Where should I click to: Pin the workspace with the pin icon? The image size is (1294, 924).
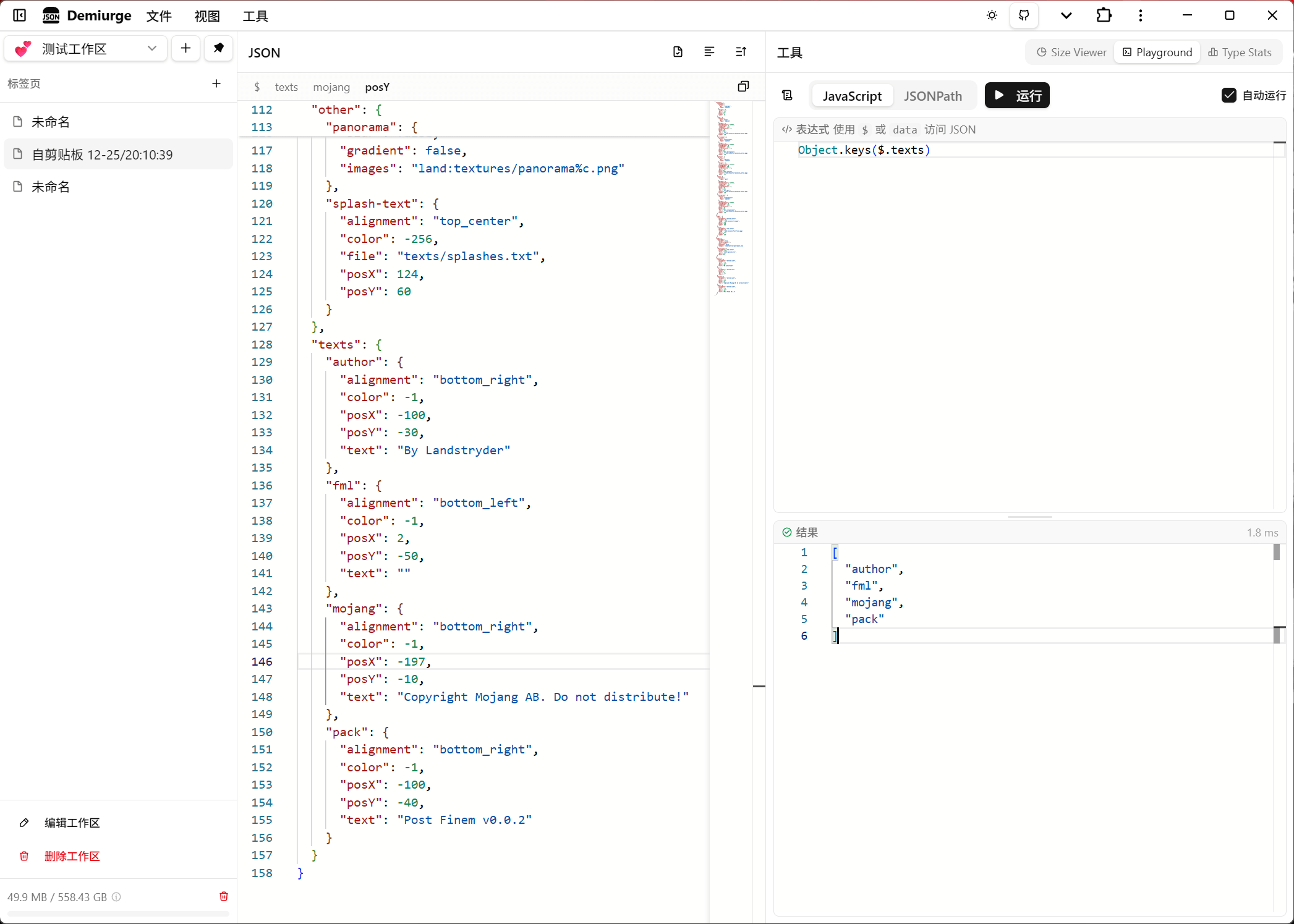(218, 48)
